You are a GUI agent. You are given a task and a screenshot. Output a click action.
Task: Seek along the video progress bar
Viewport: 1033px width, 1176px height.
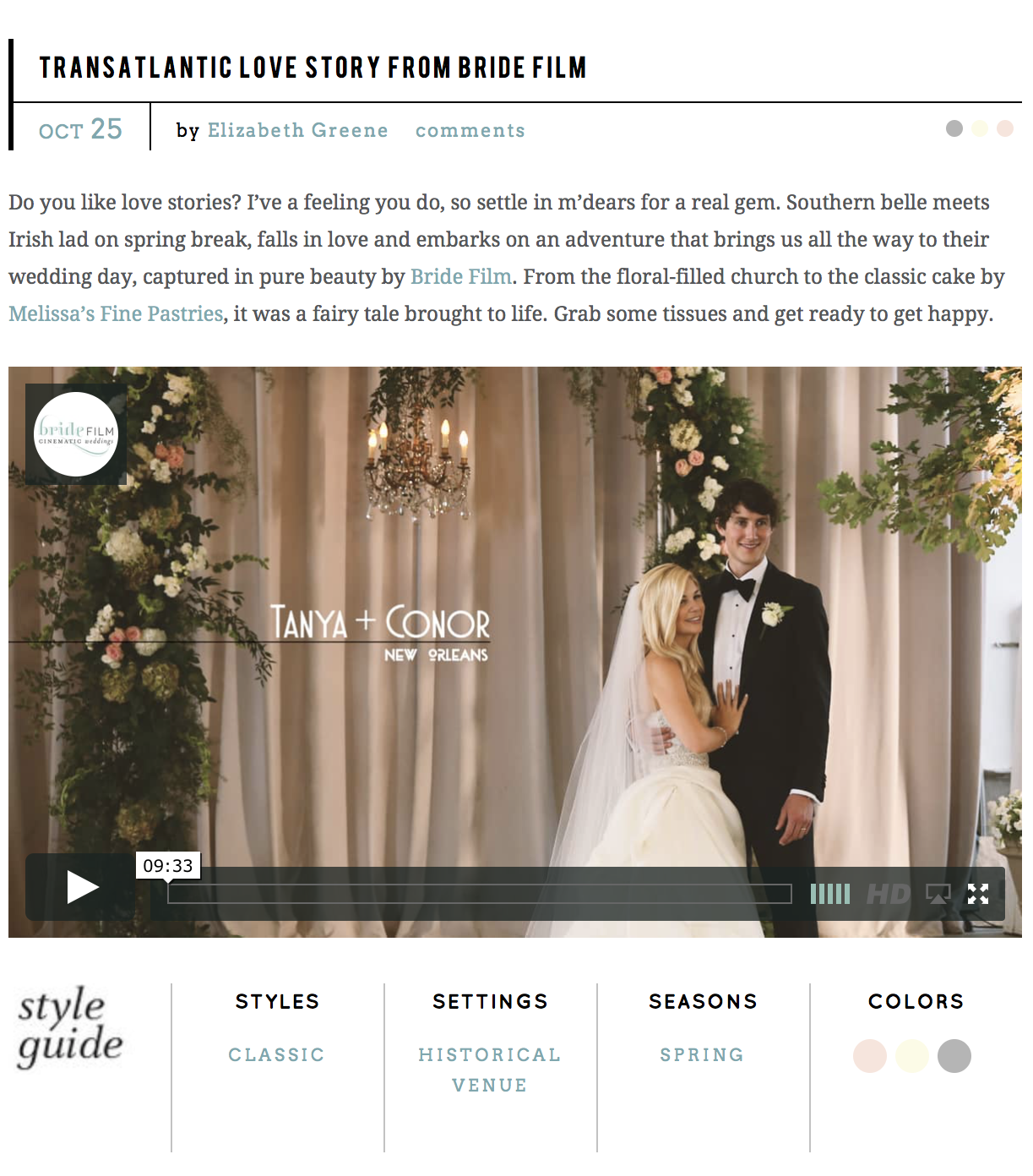(480, 894)
